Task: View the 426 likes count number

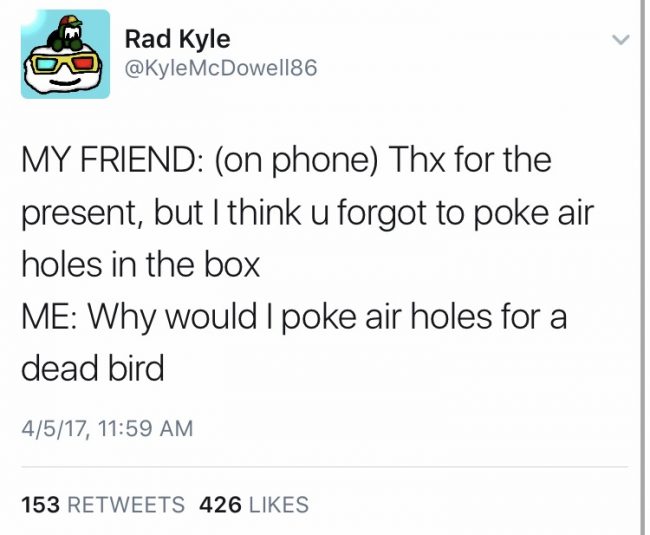Action: pyautogui.click(x=220, y=505)
